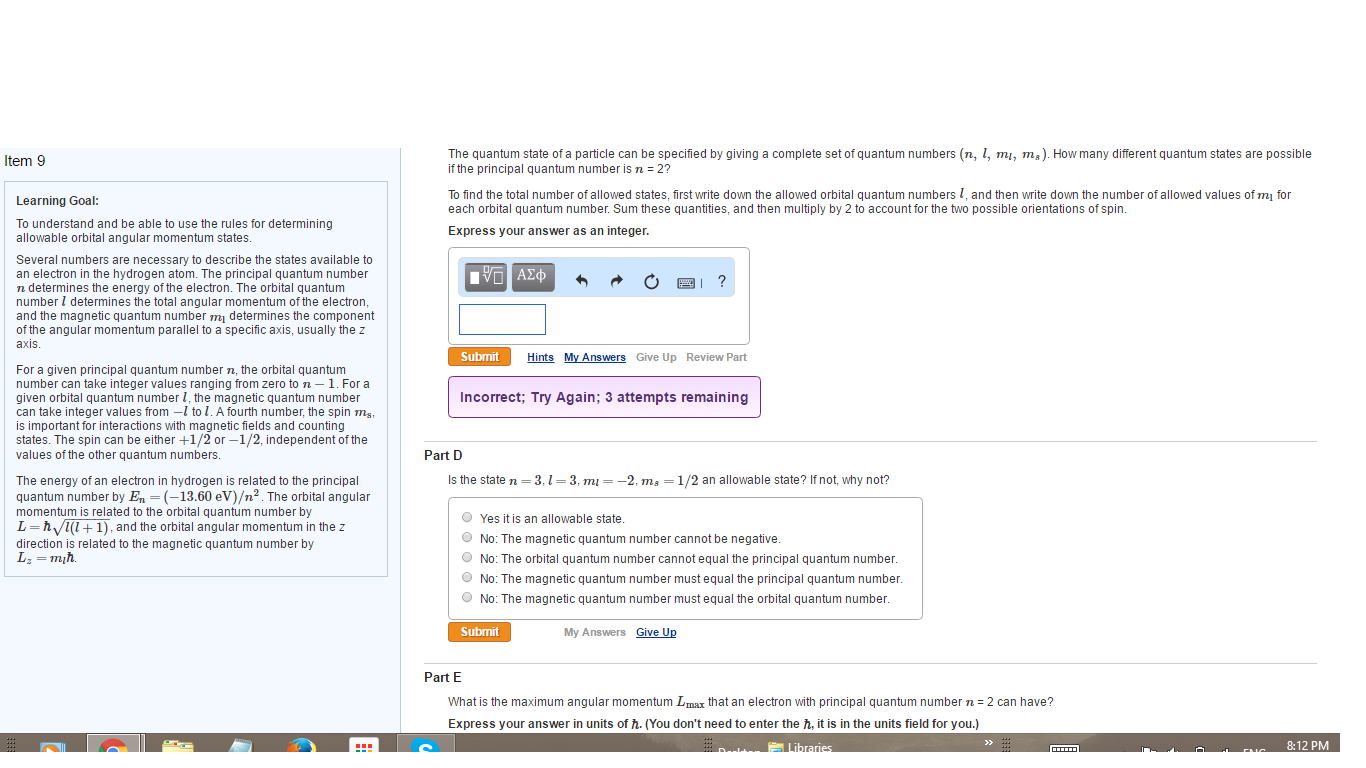This screenshot has height=768, width=1366.
Task: Reset the answer using the circular reset icon
Action: 651,281
